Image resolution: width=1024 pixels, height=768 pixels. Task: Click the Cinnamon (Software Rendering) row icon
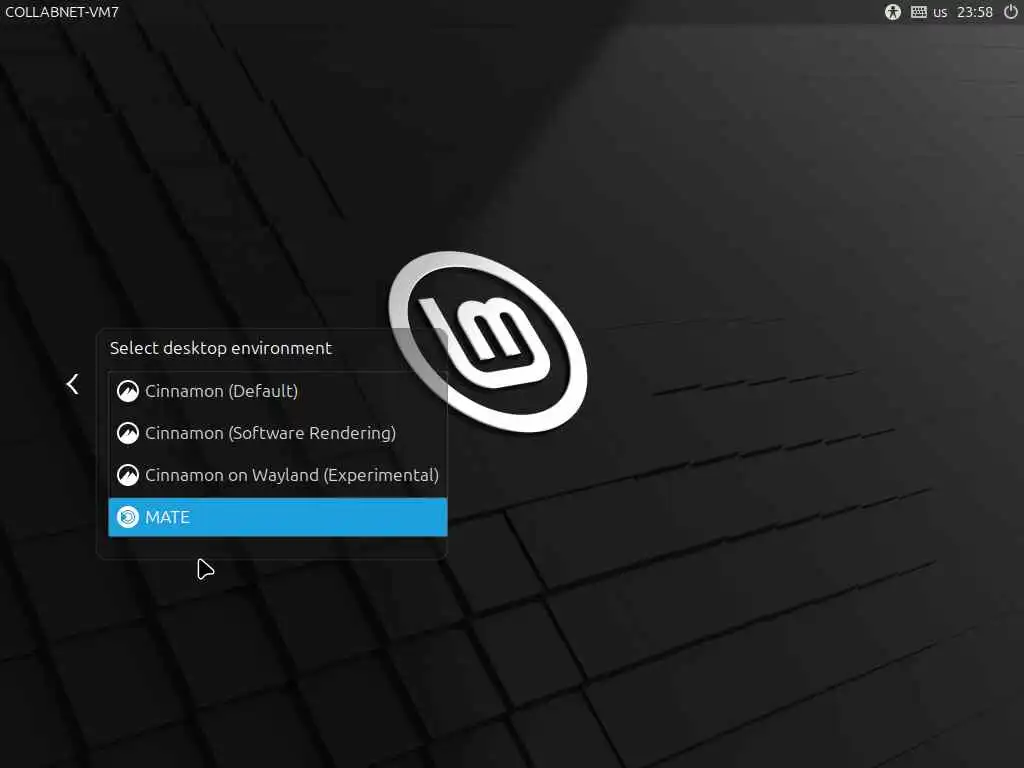[x=128, y=433]
